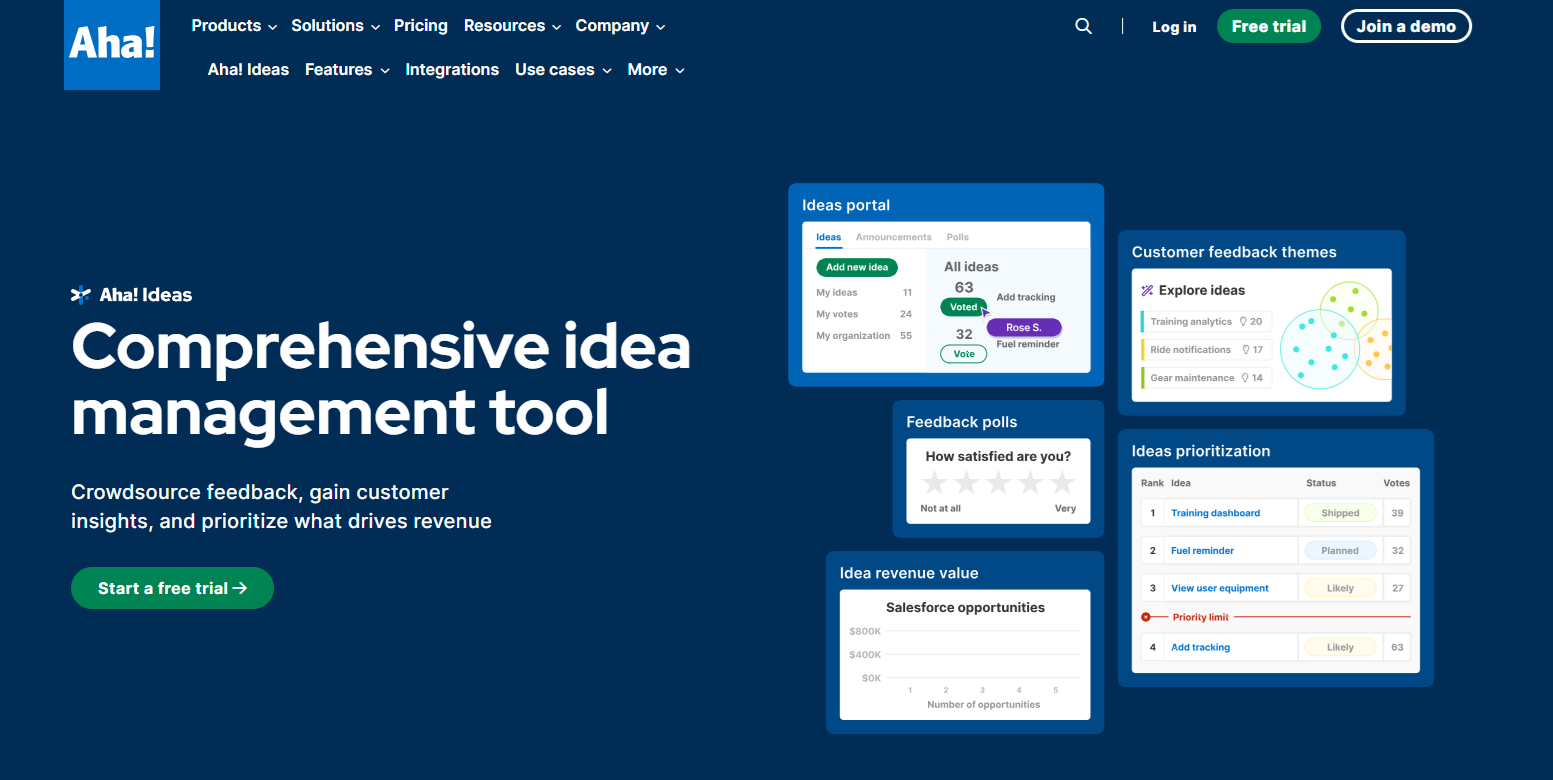Expand the Features submenu
The width and height of the screenshot is (1553, 780).
(x=347, y=70)
